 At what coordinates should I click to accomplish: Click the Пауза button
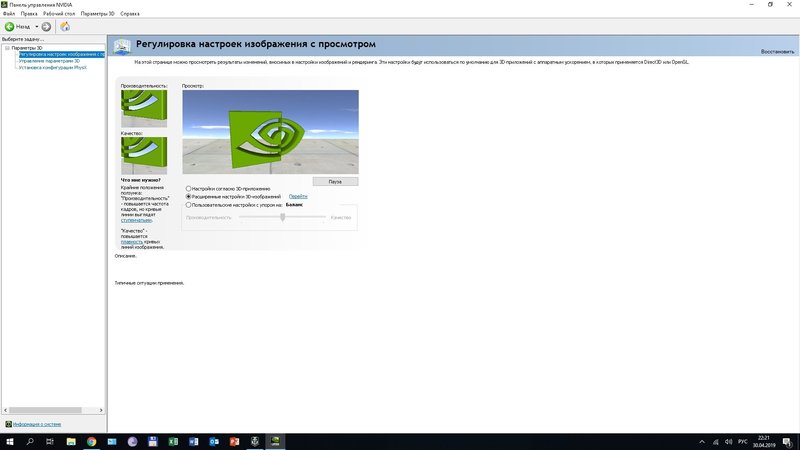coord(335,182)
